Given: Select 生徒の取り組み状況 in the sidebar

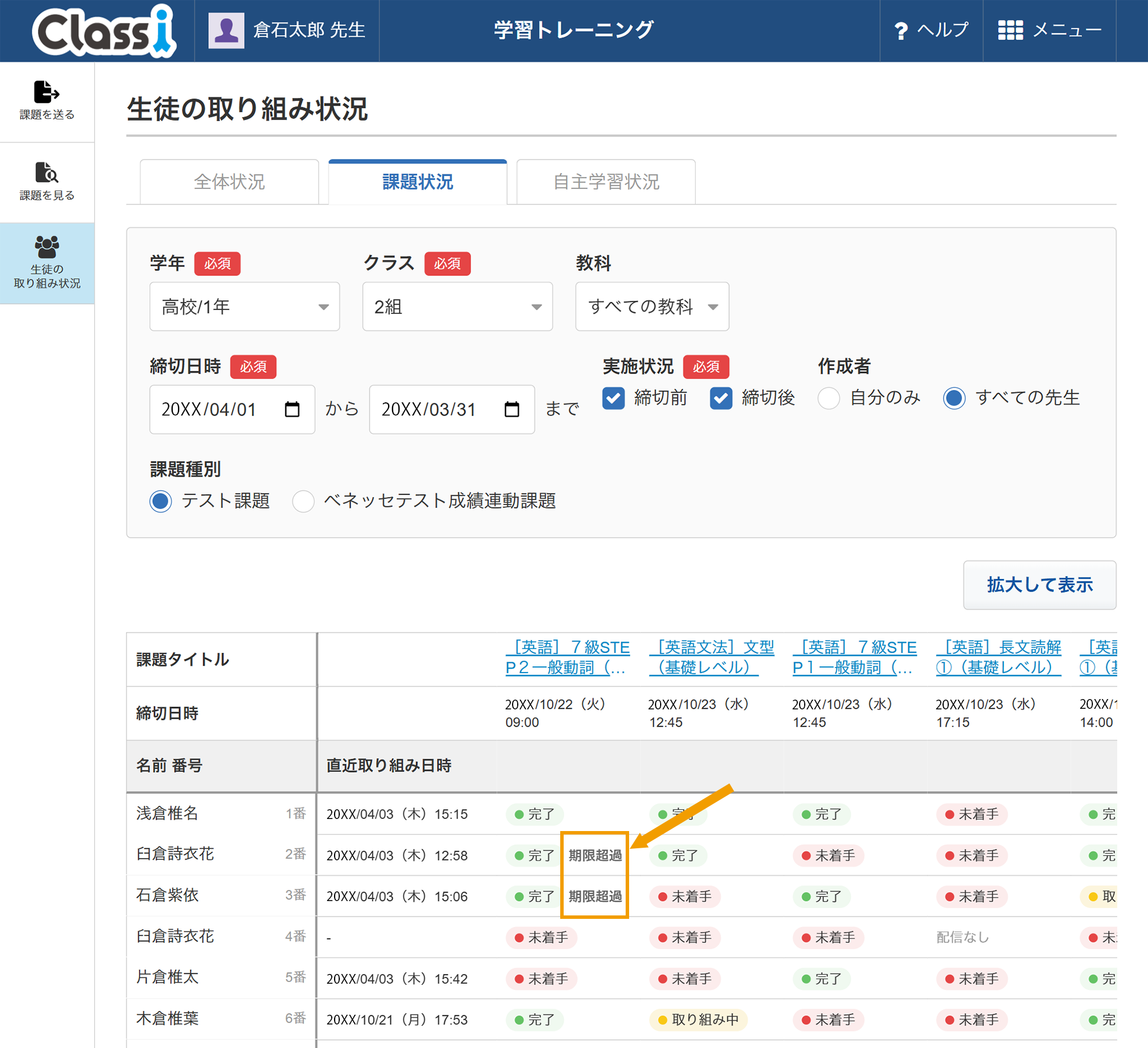Looking at the screenshot, I should [x=47, y=263].
